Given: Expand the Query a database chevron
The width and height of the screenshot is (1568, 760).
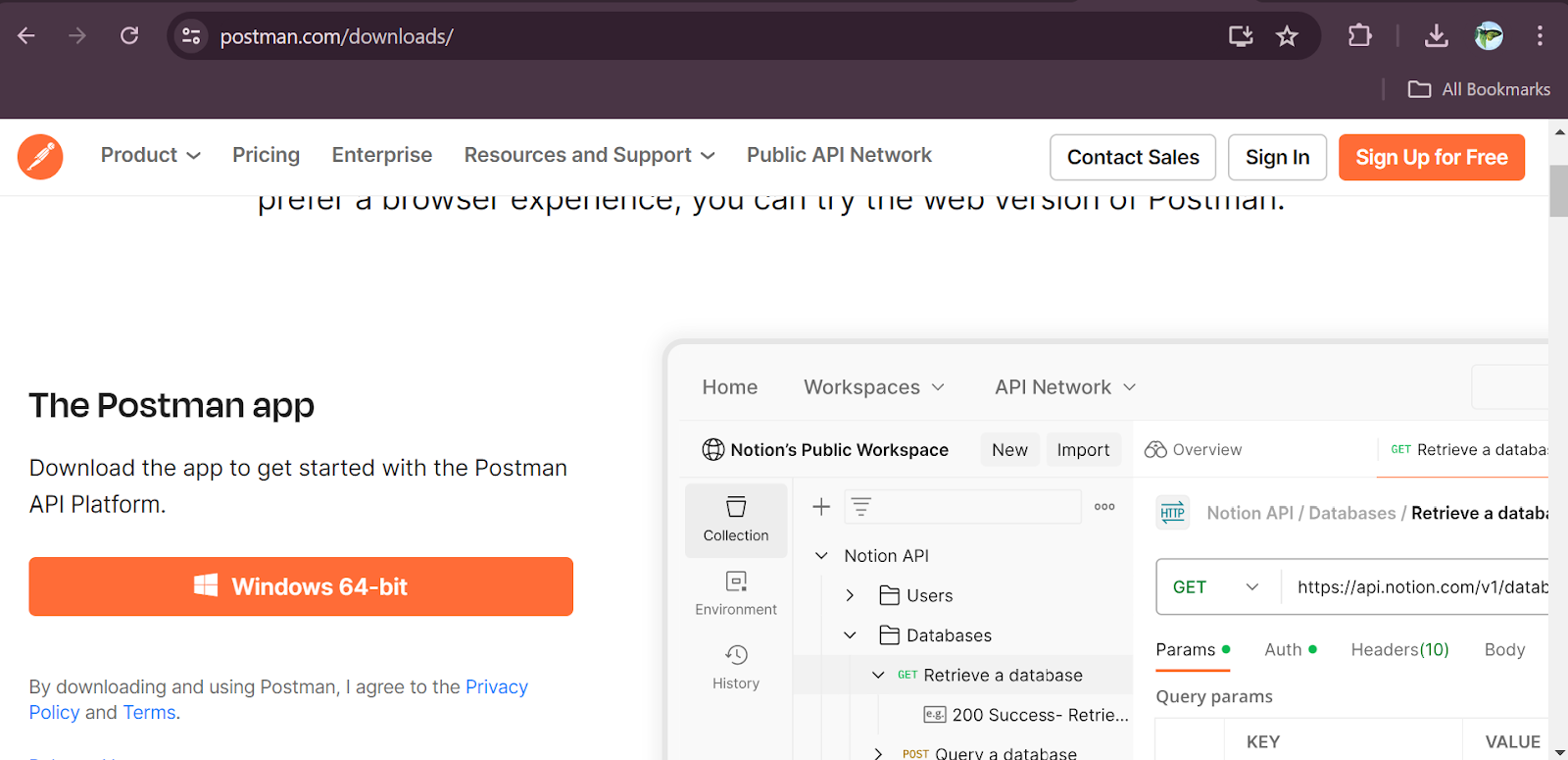Looking at the screenshot, I should coord(878,753).
